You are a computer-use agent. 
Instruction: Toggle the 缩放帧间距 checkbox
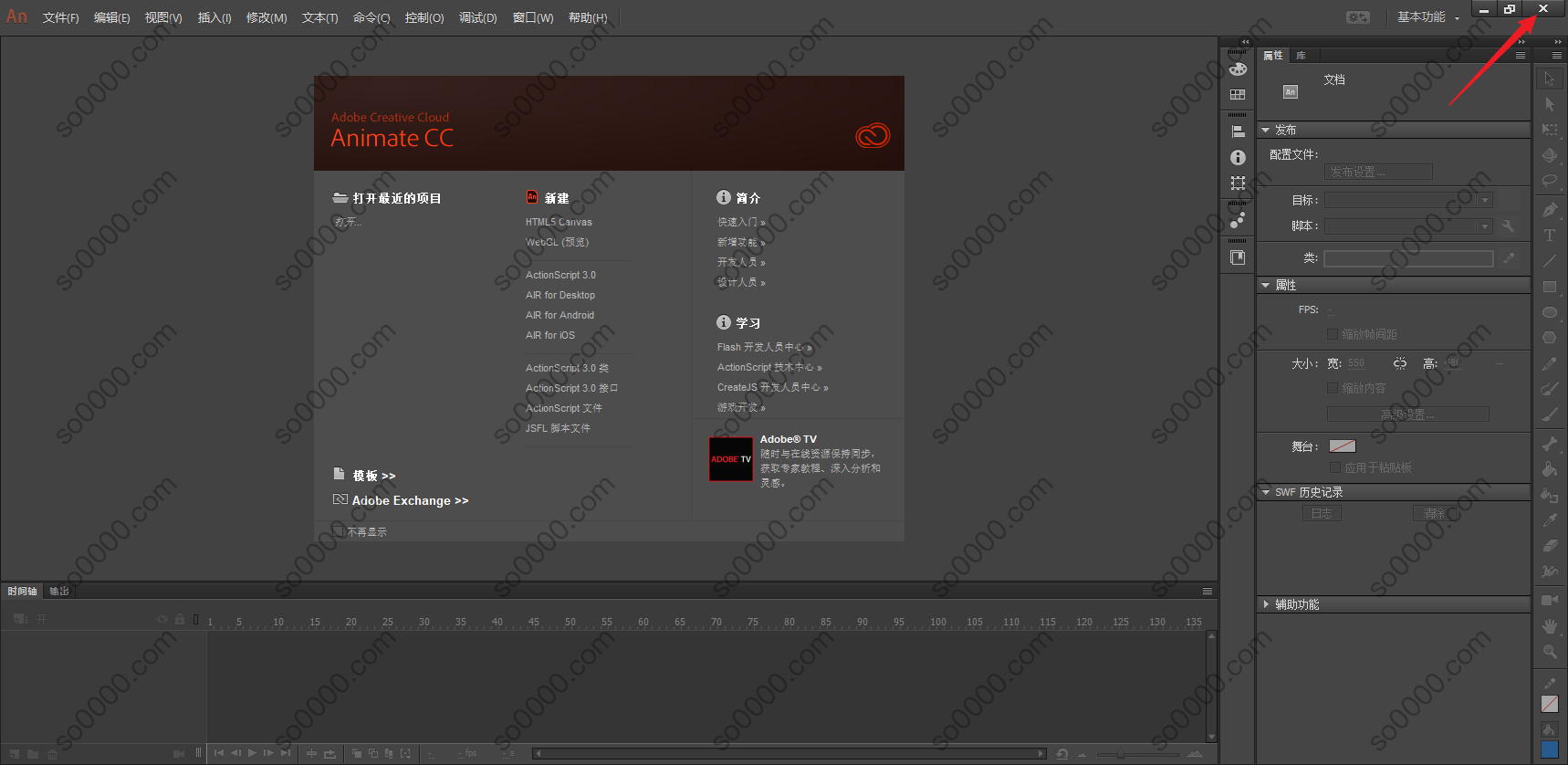1333,334
